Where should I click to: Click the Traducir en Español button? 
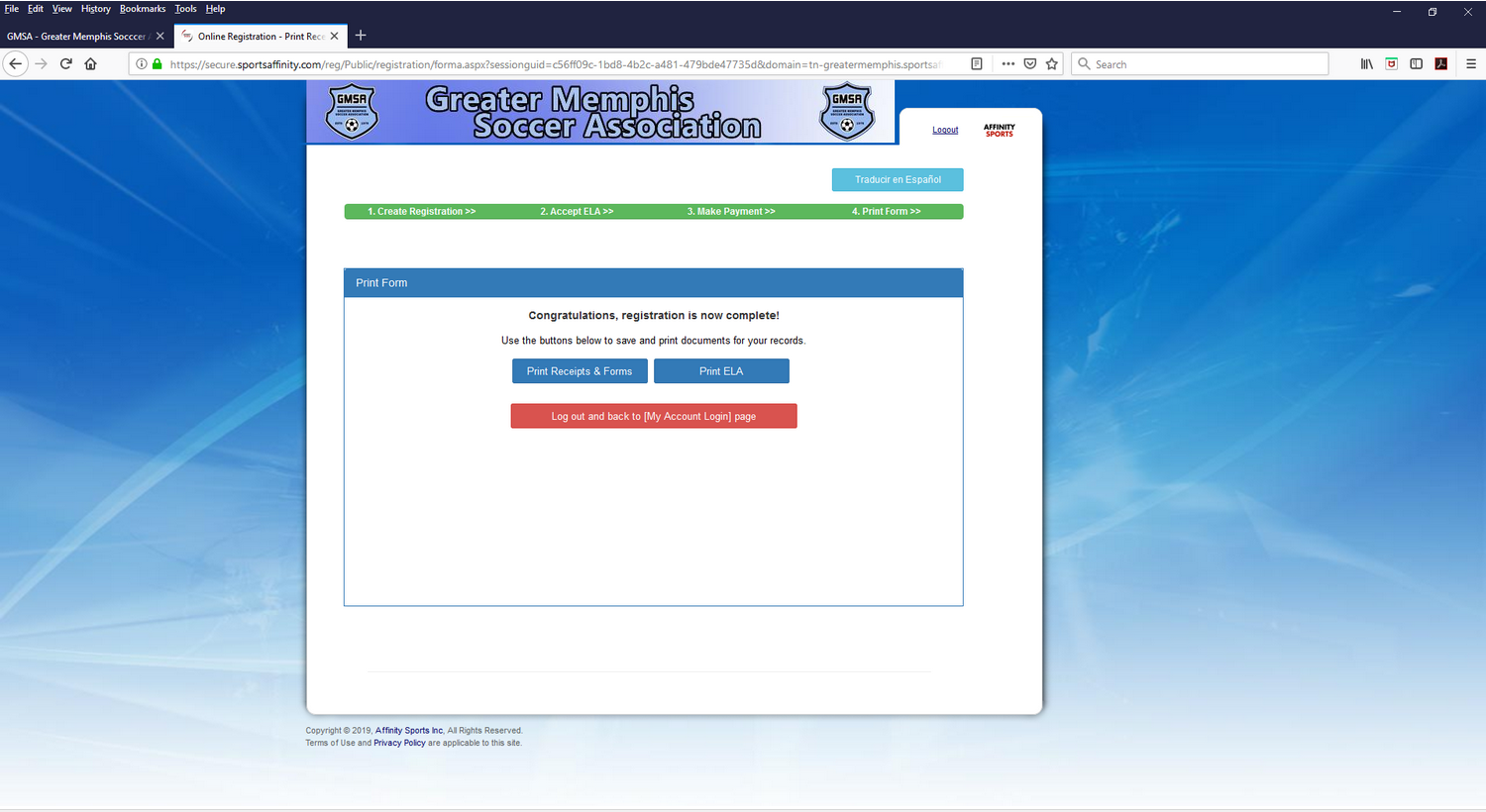898,180
